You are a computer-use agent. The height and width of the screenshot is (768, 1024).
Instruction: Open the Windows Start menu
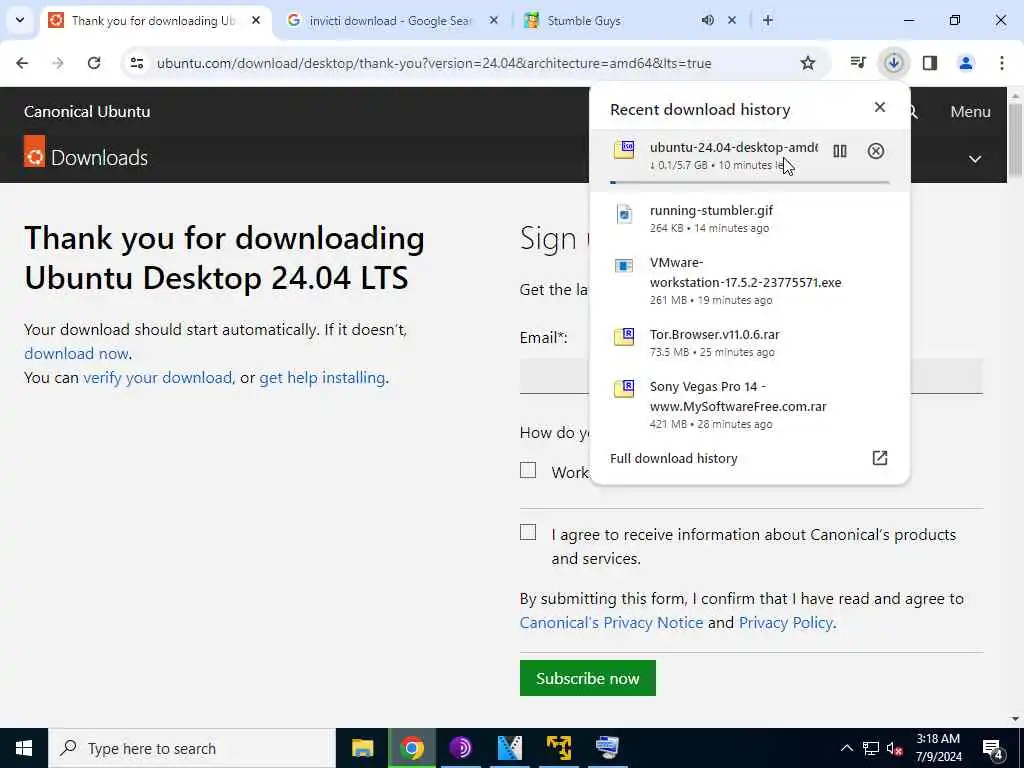click(x=24, y=748)
